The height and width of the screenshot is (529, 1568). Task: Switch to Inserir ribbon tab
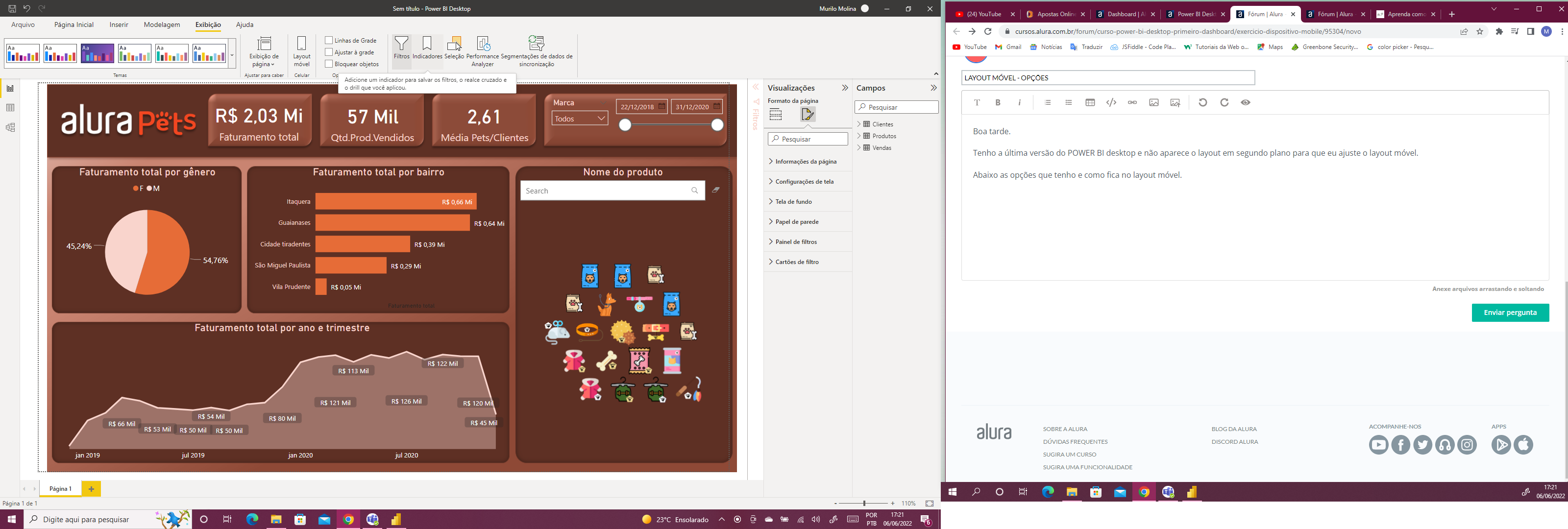point(119,24)
